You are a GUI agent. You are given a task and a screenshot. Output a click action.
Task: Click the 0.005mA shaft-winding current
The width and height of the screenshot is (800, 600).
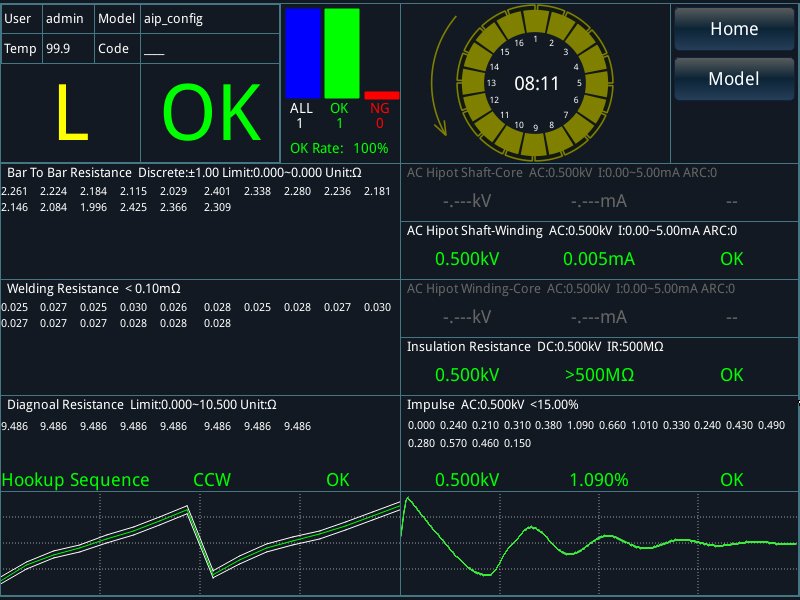coord(599,259)
